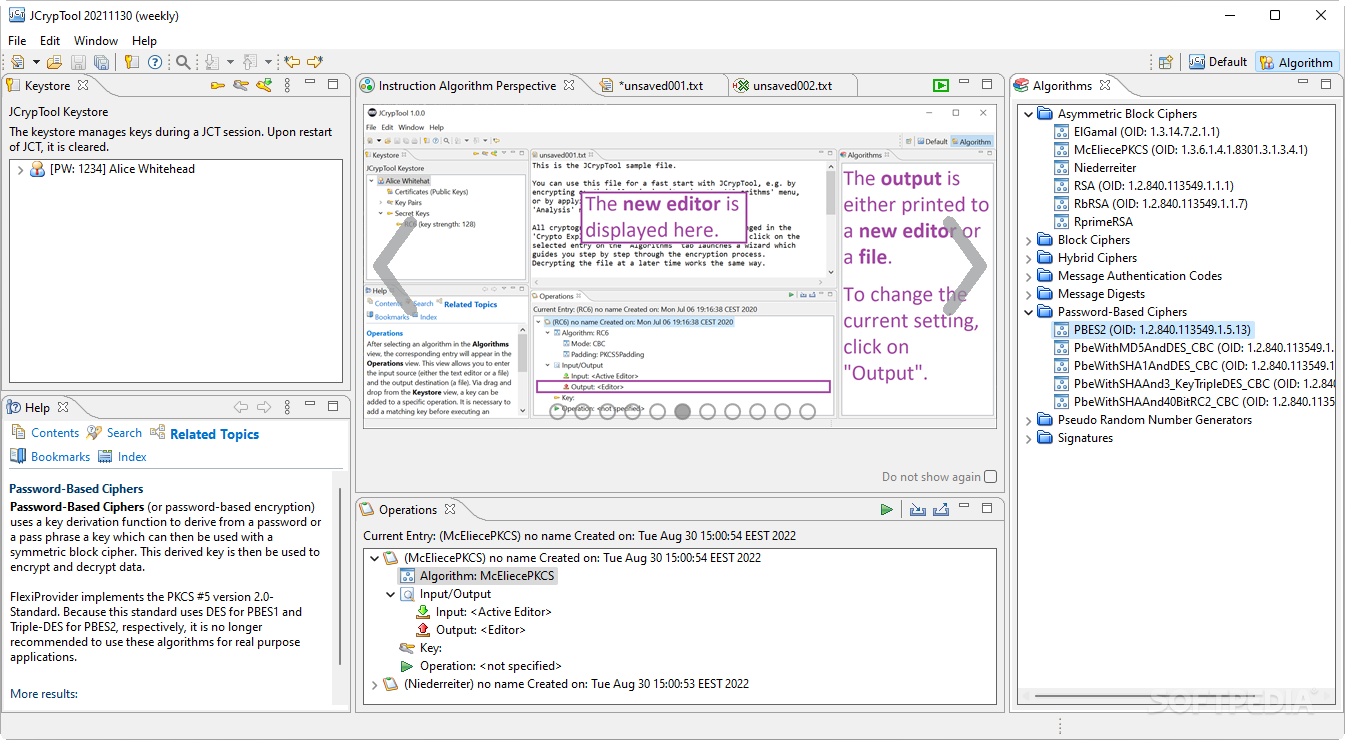
Task: Switch to the Algorithm perspective
Action: click(1296, 62)
